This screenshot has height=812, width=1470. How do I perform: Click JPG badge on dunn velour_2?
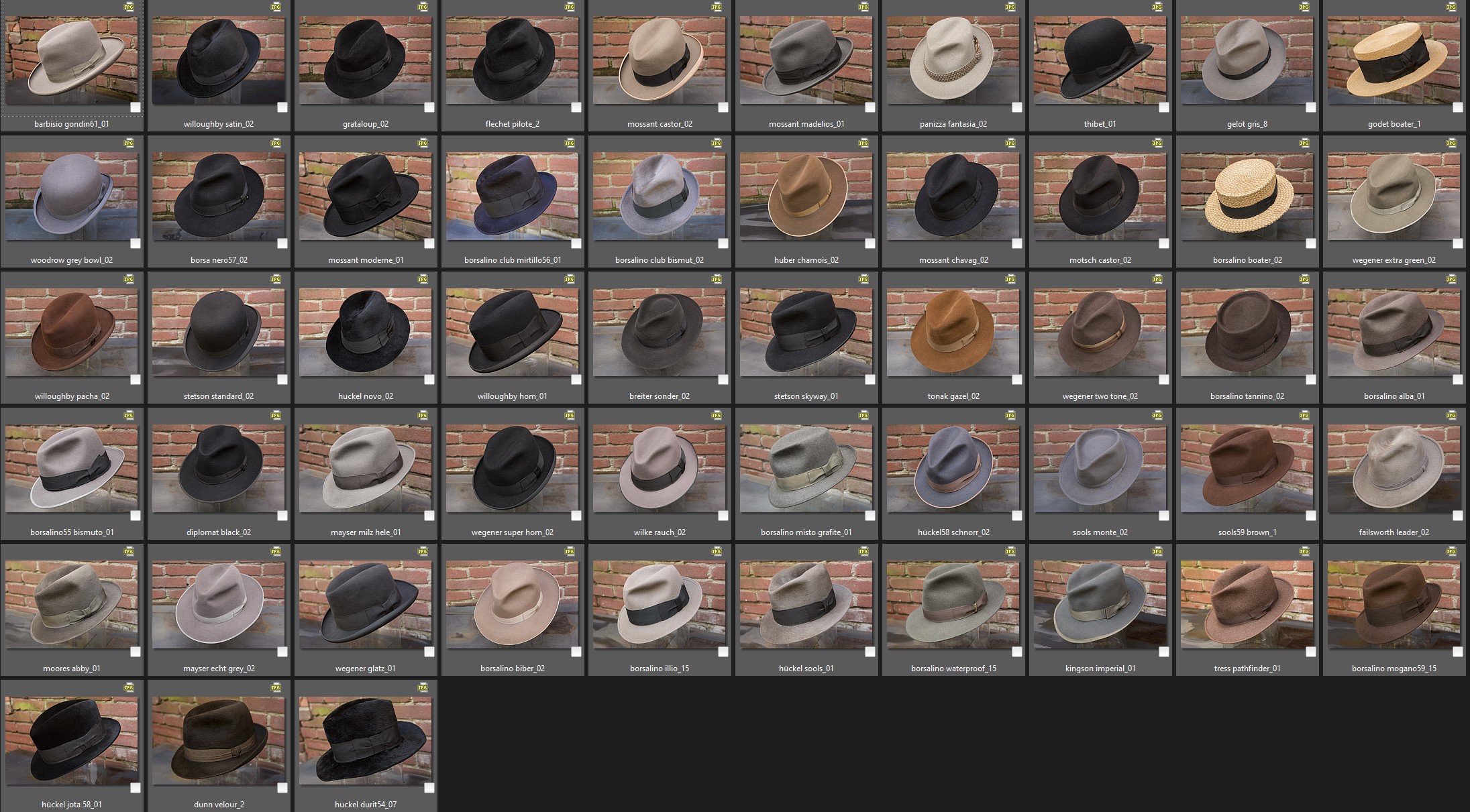pyautogui.click(x=276, y=687)
